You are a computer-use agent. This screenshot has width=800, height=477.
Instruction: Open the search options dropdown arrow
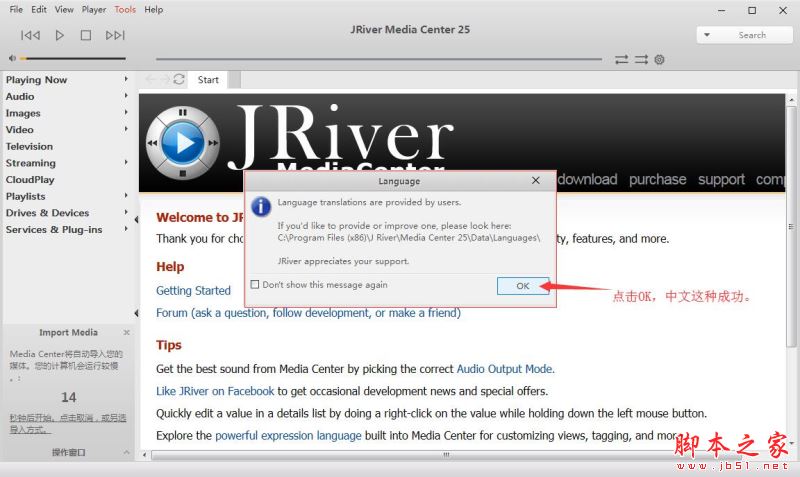coord(707,35)
